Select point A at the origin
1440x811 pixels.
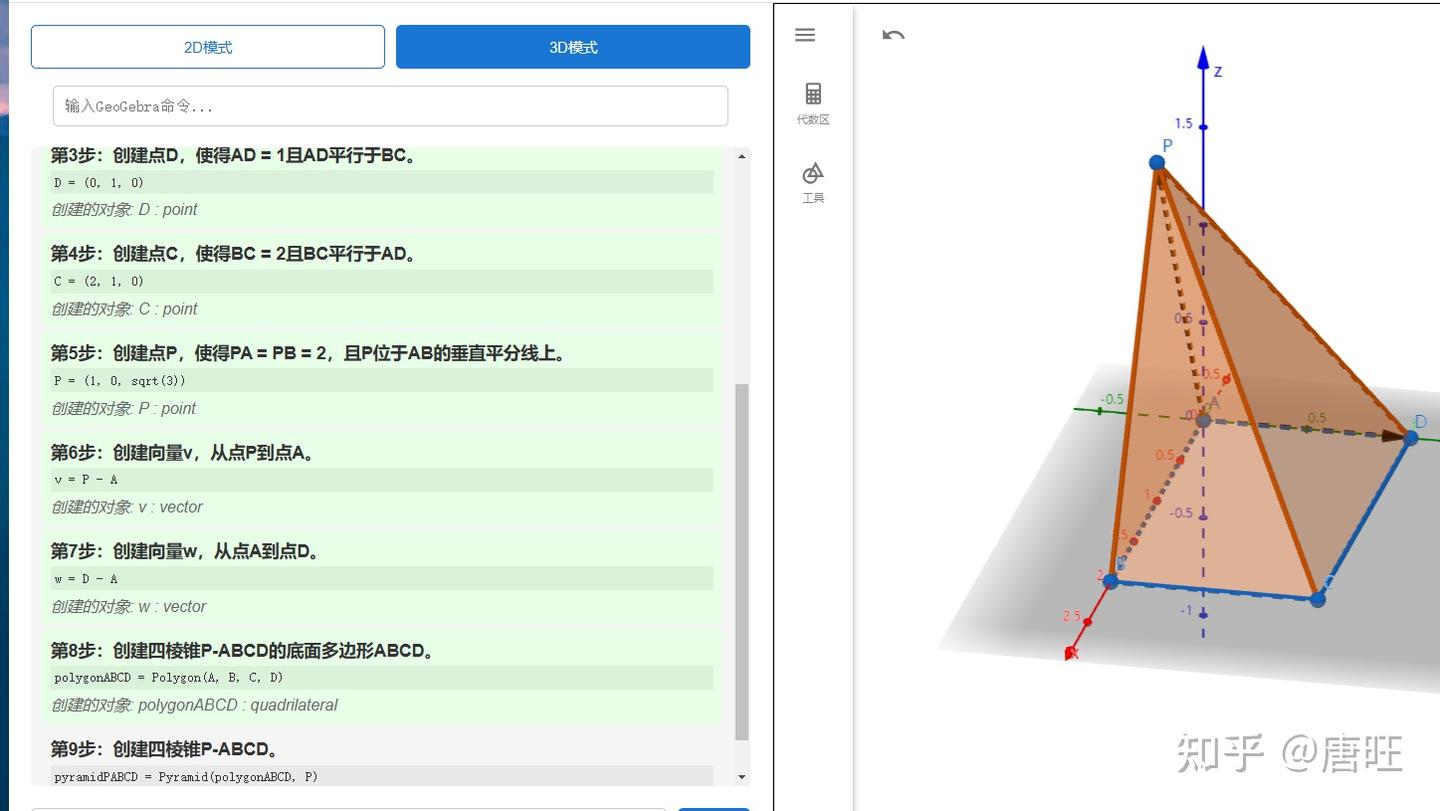1204,420
